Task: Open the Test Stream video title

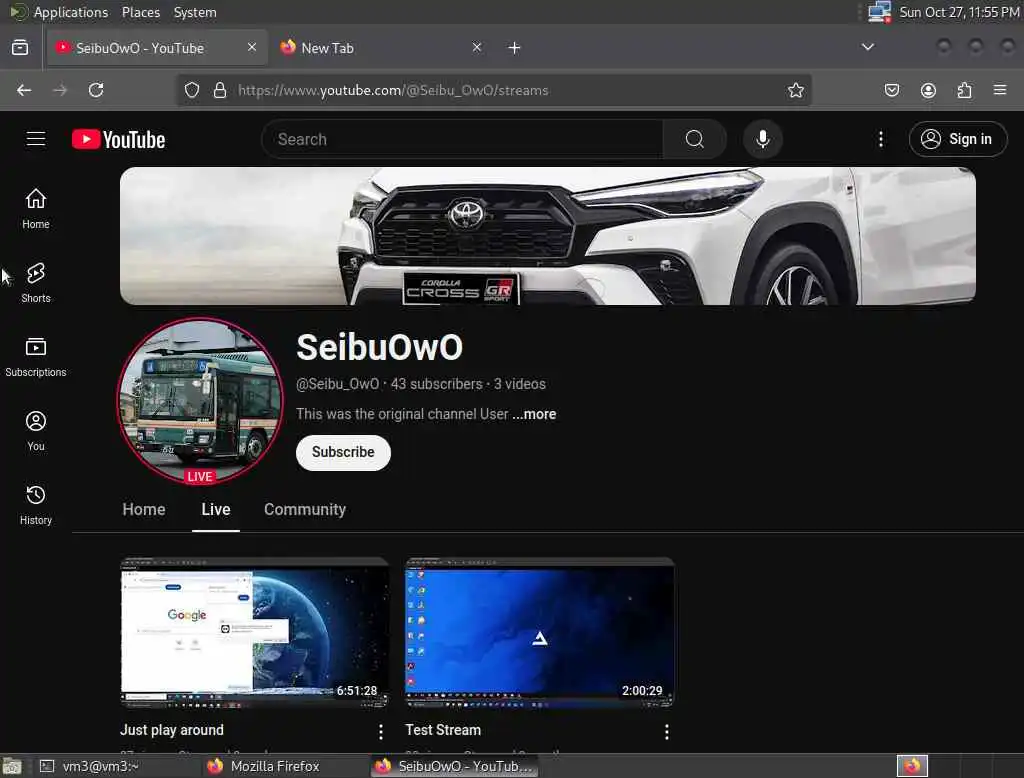Action: pos(443,730)
